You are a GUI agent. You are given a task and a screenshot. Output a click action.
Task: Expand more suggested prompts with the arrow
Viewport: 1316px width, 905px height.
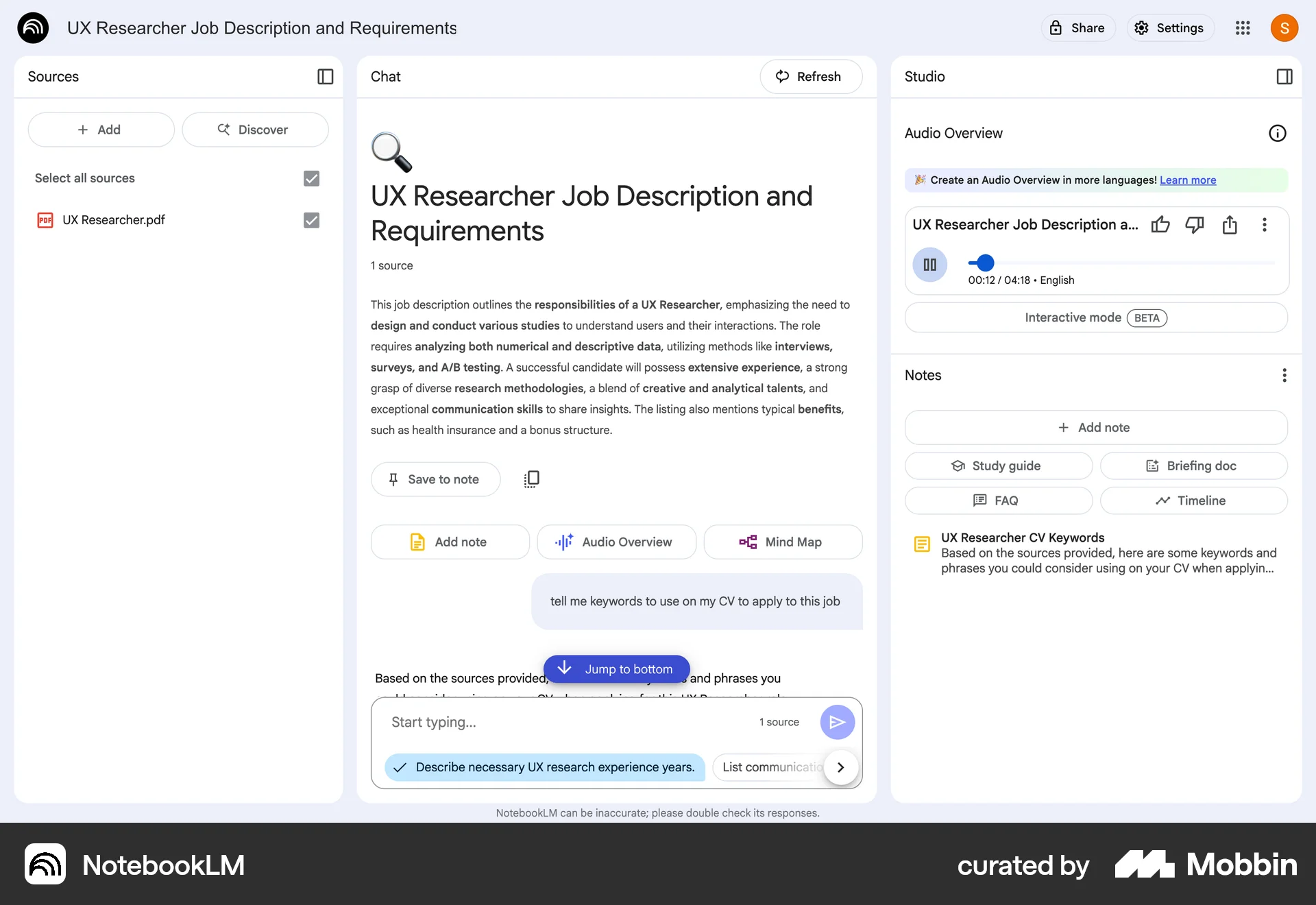[840, 767]
